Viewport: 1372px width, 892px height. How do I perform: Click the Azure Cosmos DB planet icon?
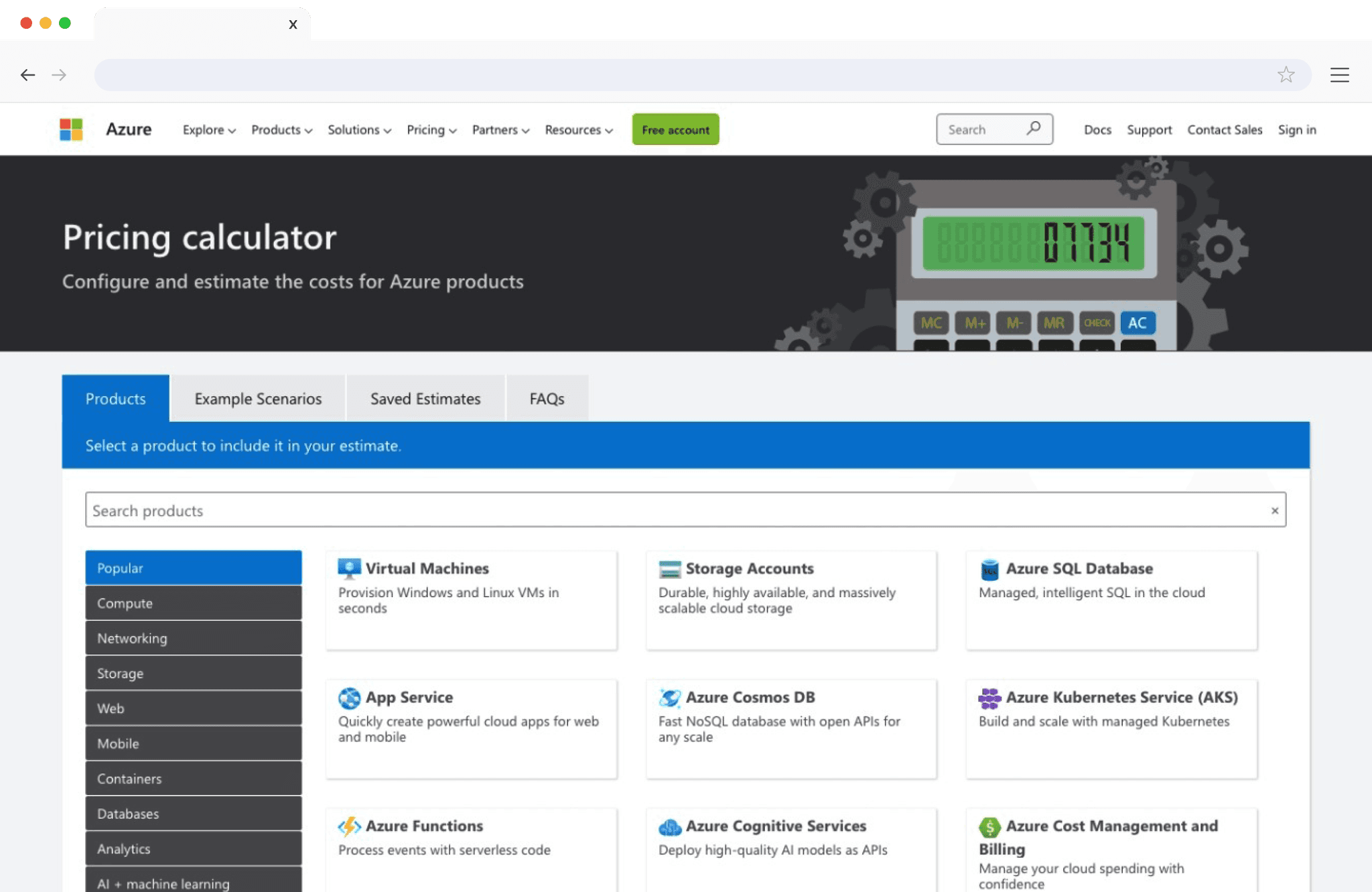tap(669, 698)
